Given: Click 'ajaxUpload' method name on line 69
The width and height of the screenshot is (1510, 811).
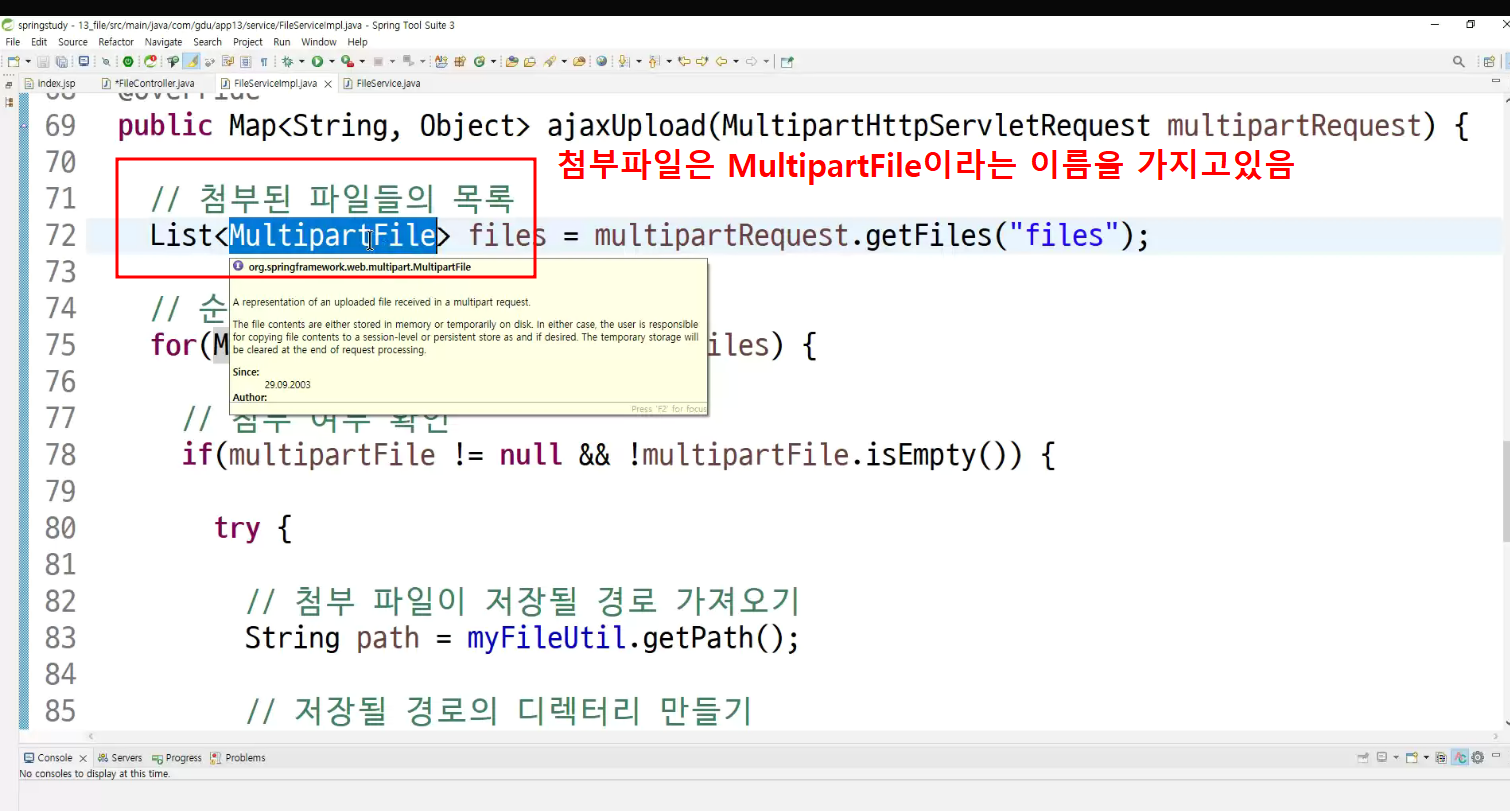Looking at the screenshot, I should (627, 126).
